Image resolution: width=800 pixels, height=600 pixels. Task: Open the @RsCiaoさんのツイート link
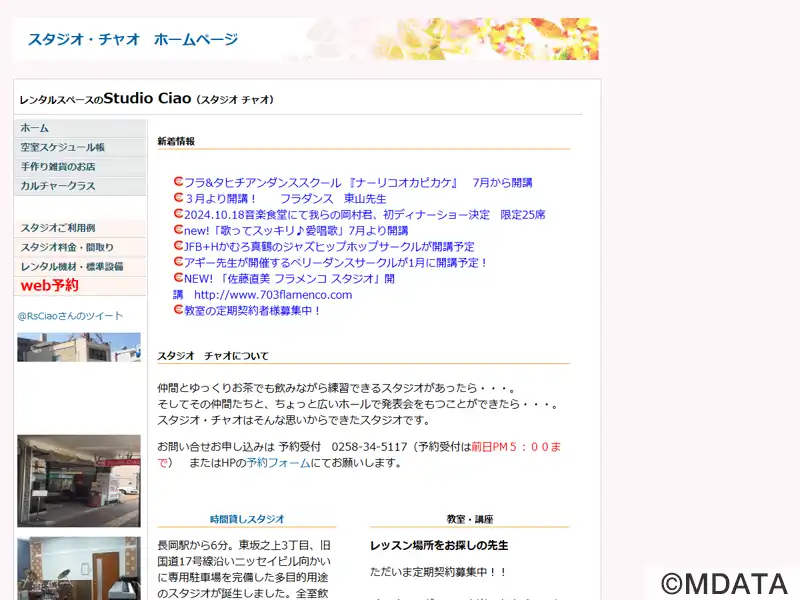[x=70, y=316]
